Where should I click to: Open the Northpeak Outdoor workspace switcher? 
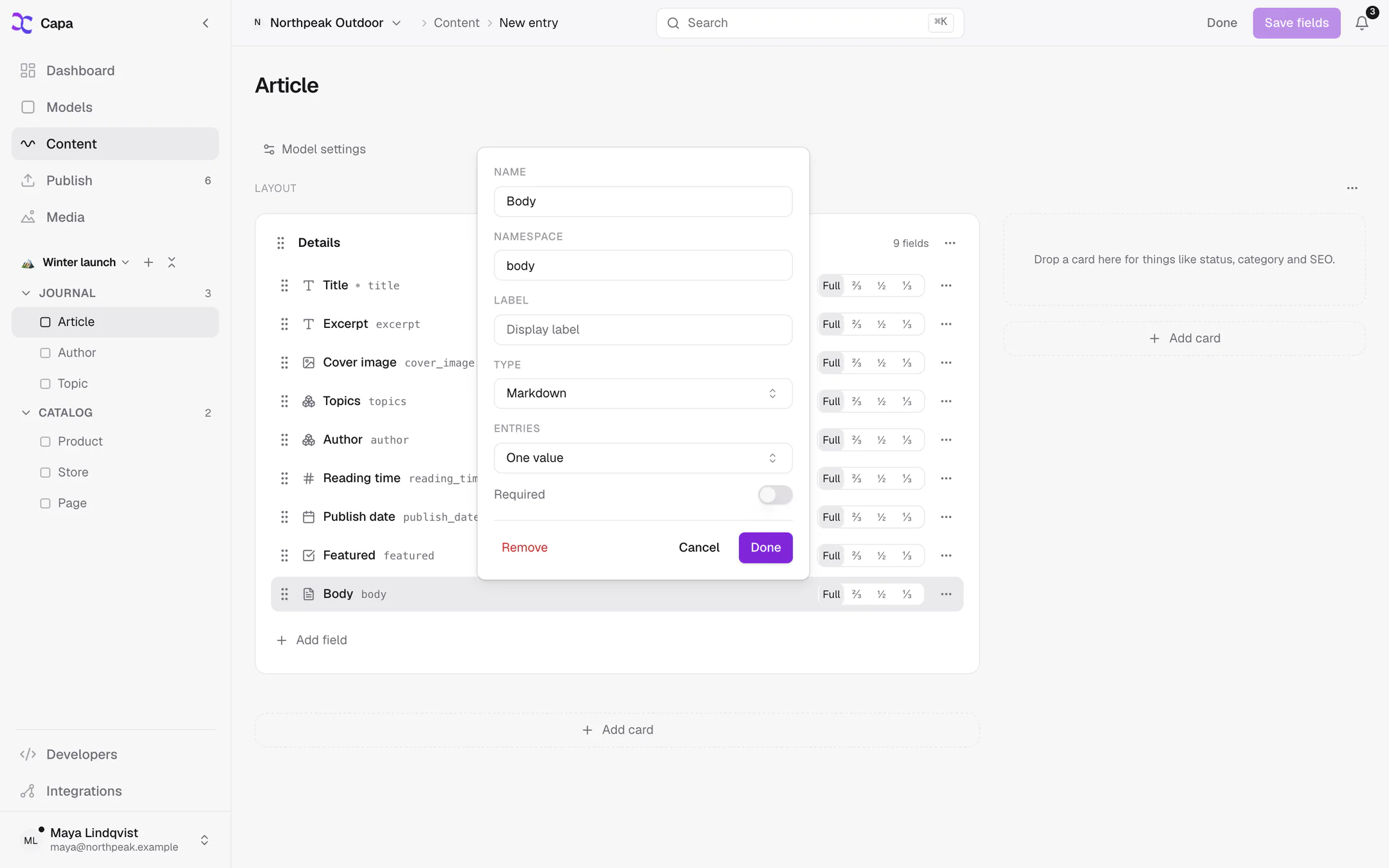328,23
